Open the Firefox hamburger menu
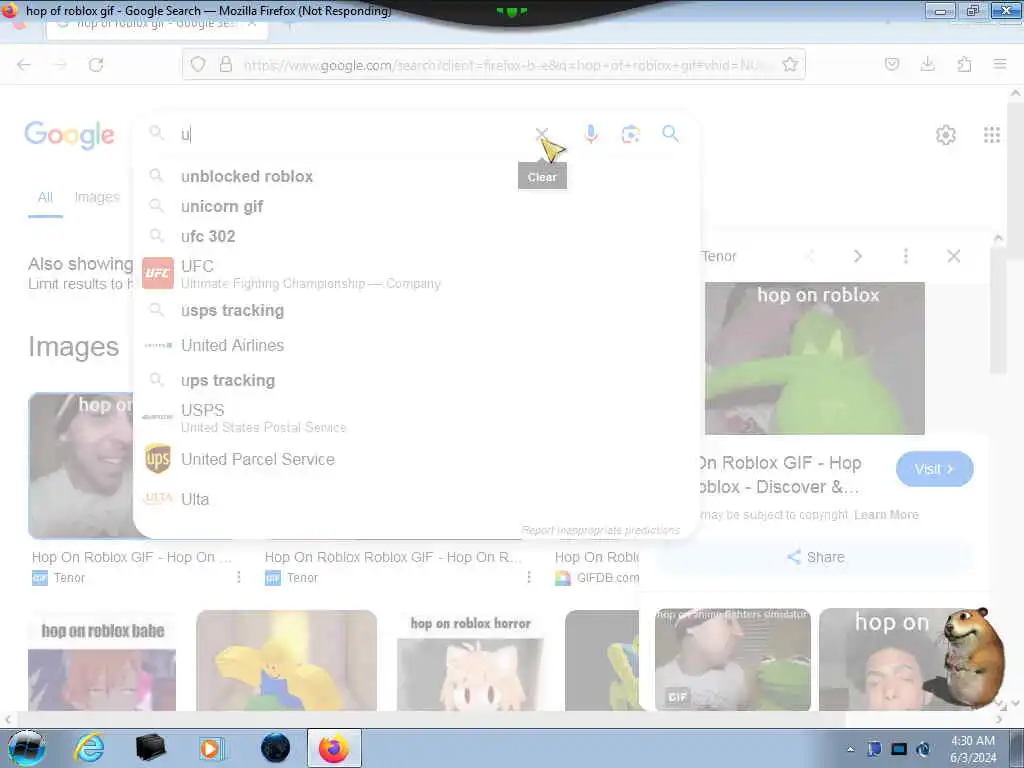1024x768 pixels. pos(999,64)
